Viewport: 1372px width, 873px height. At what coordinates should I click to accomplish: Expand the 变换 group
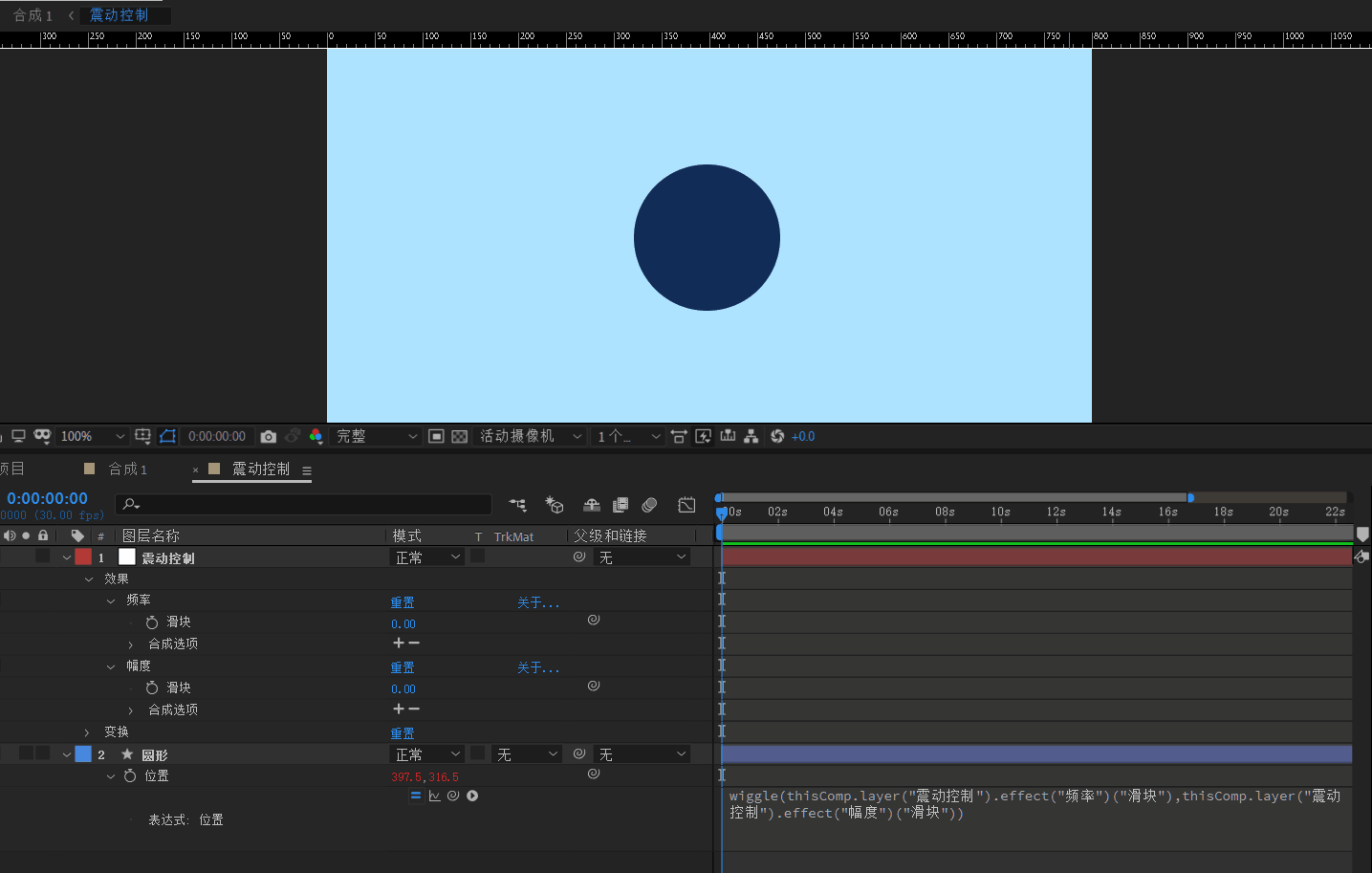point(87,732)
